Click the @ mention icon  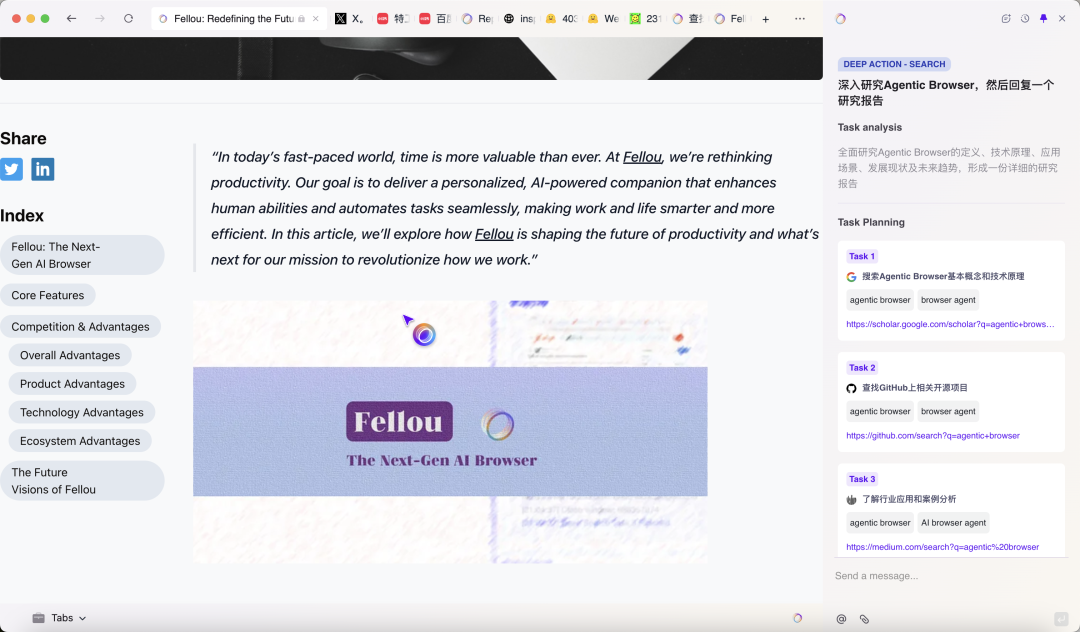(x=841, y=619)
